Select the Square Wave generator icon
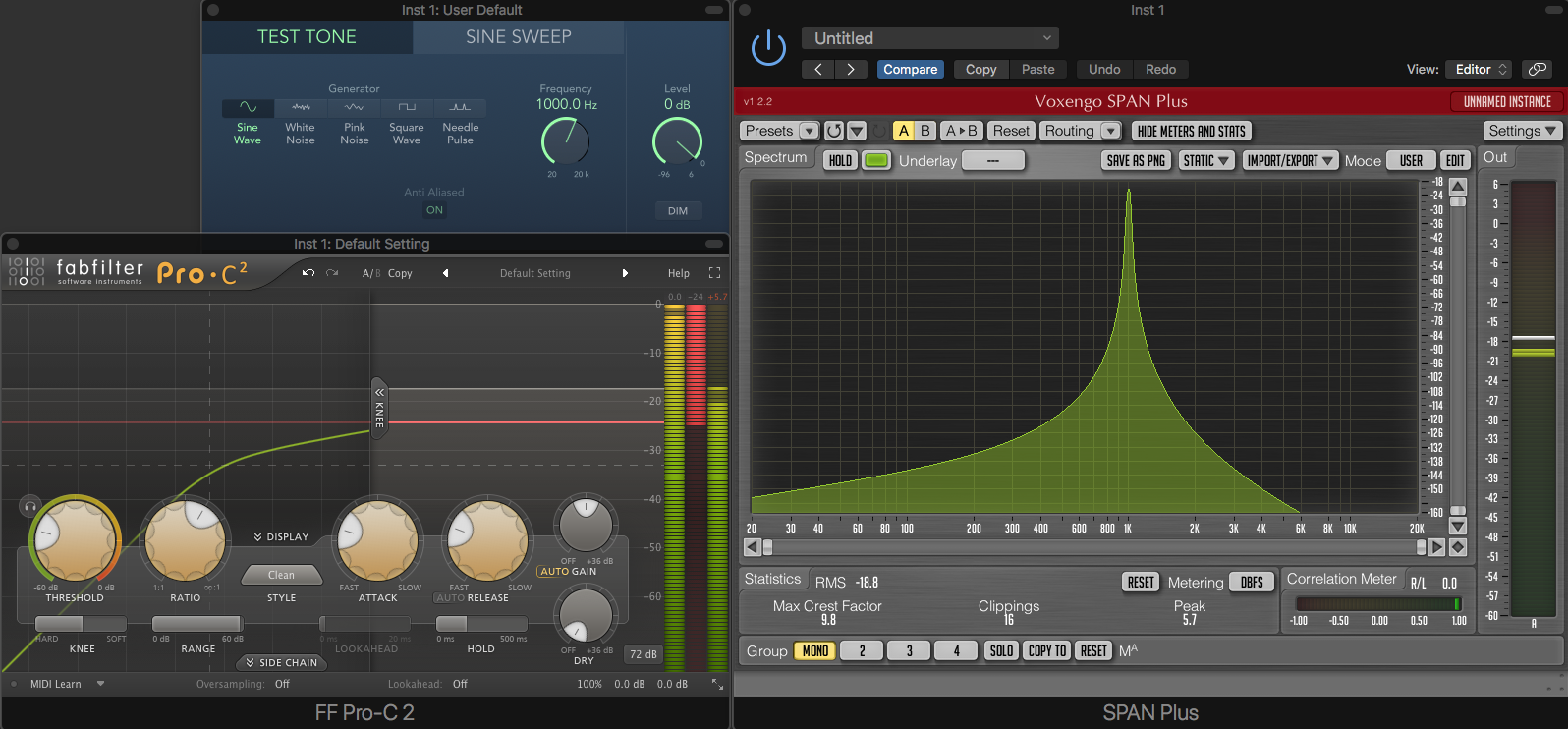The width and height of the screenshot is (1568, 729). click(407, 107)
